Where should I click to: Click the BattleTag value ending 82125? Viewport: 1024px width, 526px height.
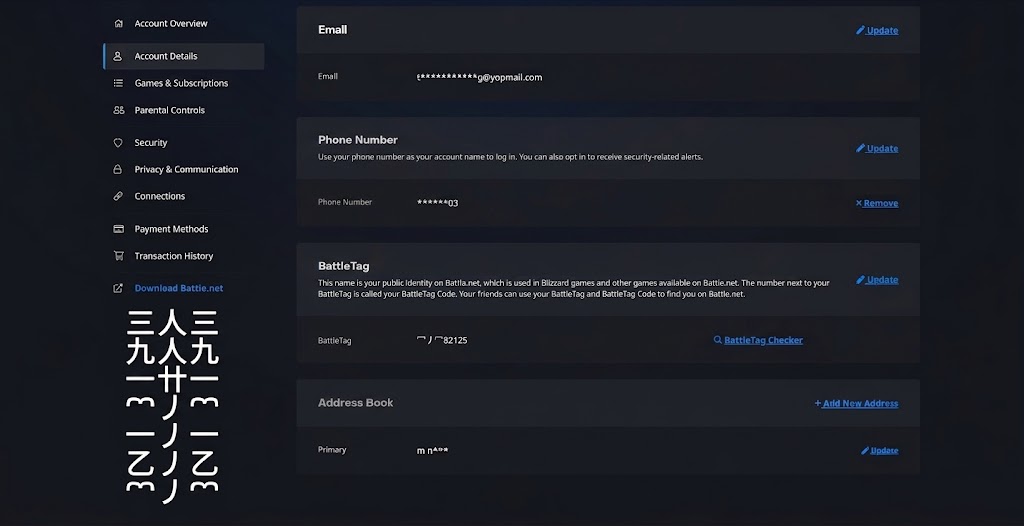point(442,340)
